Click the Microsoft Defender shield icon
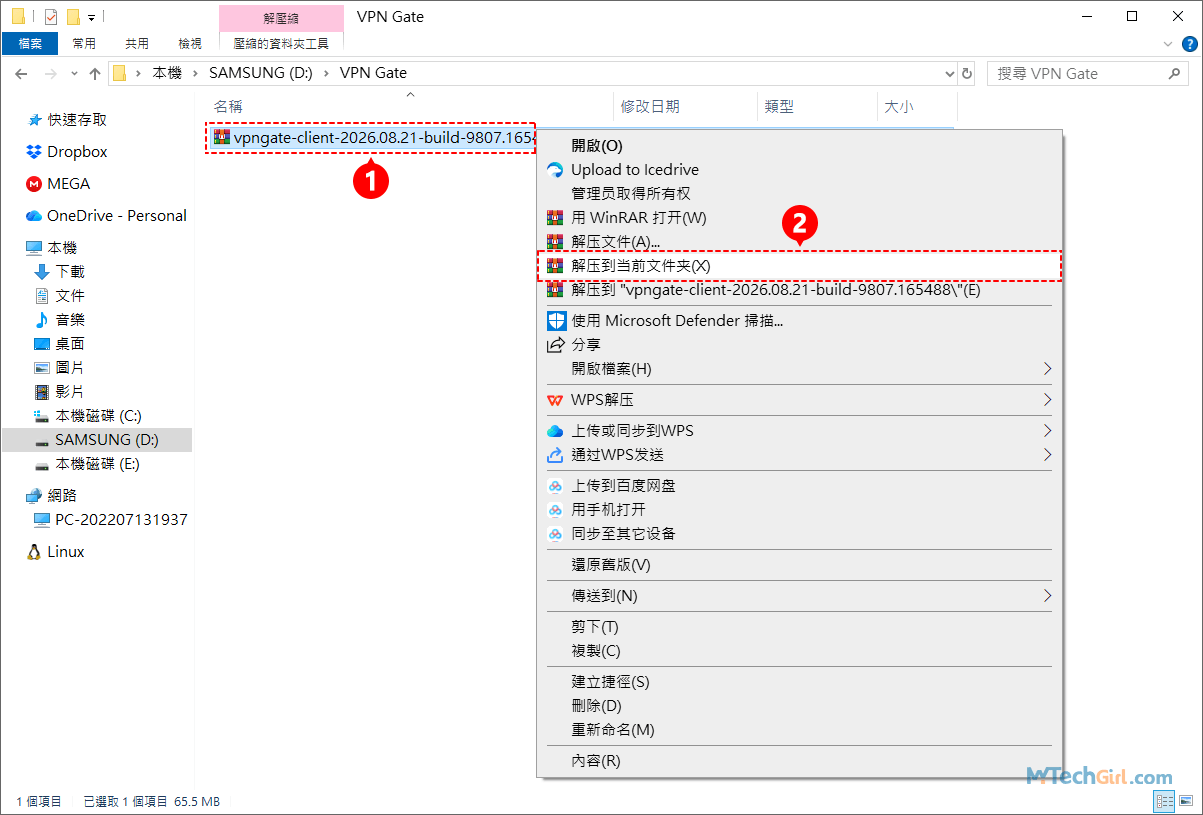 pyautogui.click(x=555, y=321)
